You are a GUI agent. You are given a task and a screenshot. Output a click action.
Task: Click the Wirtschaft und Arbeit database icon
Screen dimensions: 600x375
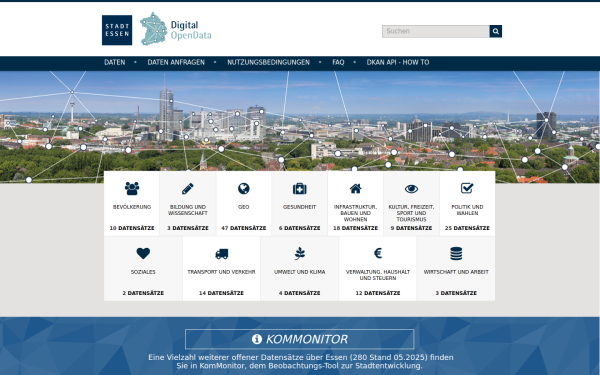pyautogui.click(x=456, y=253)
